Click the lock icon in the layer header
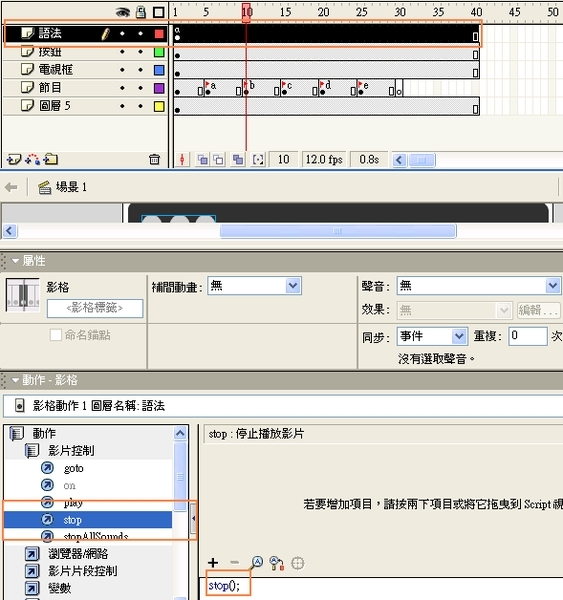The width and height of the screenshot is (563, 600). click(141, 13)
